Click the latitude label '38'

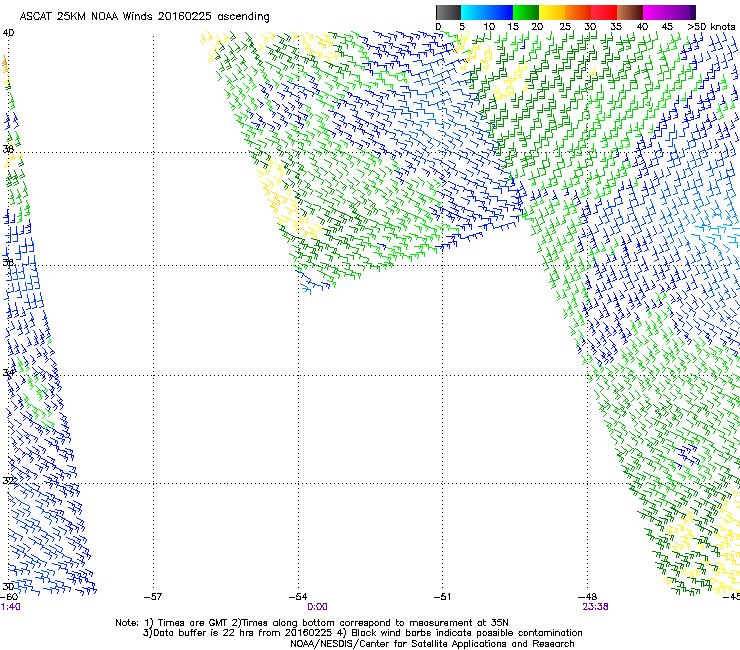click(8, 149)
